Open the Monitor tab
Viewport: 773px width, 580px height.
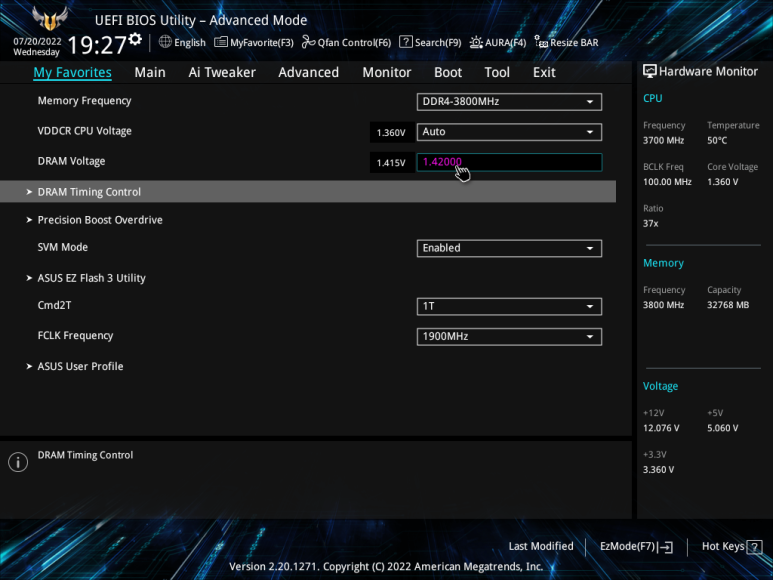386,72
